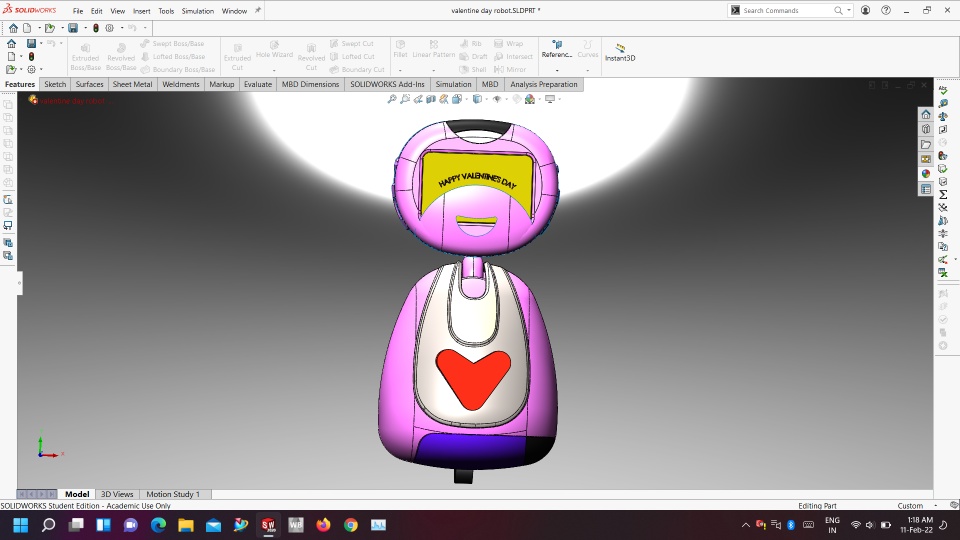Screen dimensions: 960x540
Task: Open the Appearances task pane tab
Action: point(926,174)
